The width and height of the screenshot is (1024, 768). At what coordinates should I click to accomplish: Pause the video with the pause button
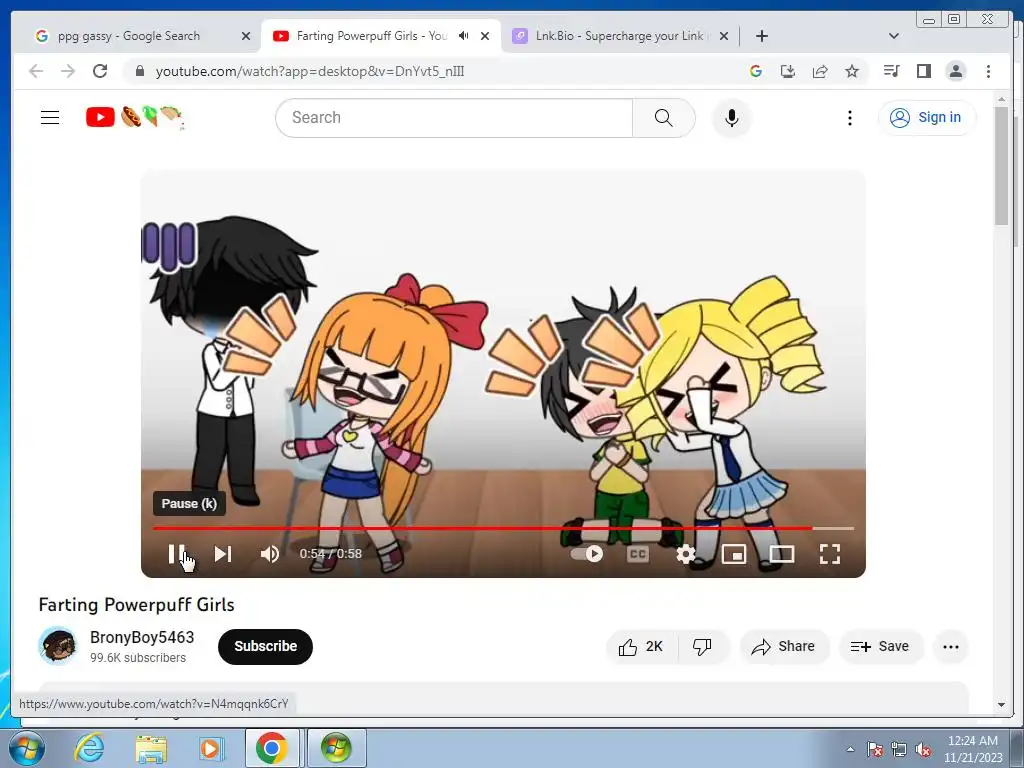(x=176, y=554)
